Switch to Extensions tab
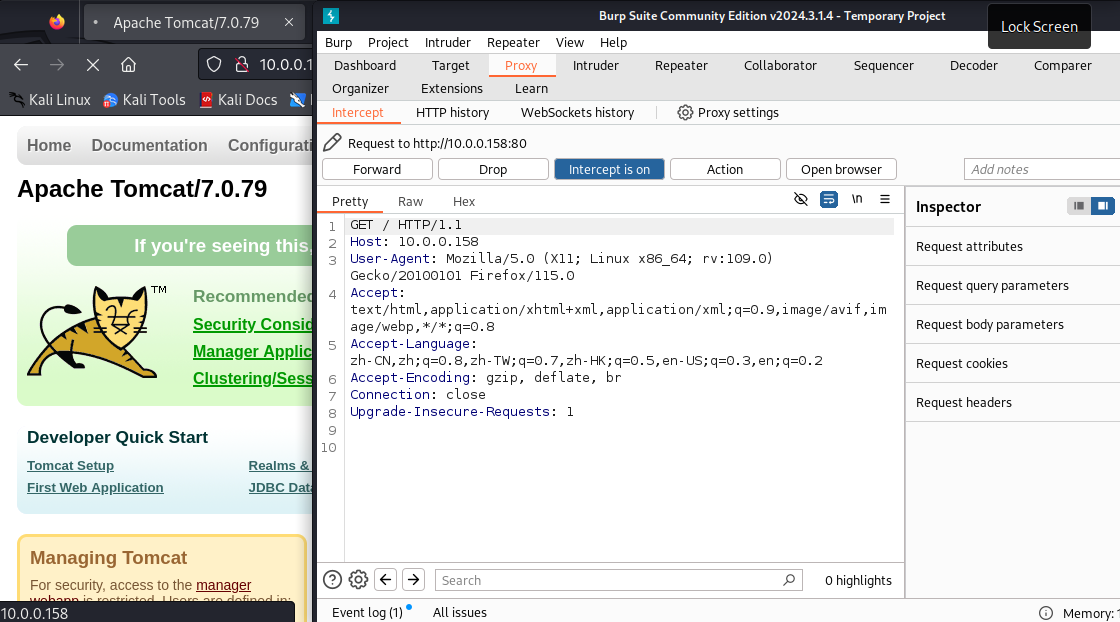 451,89
